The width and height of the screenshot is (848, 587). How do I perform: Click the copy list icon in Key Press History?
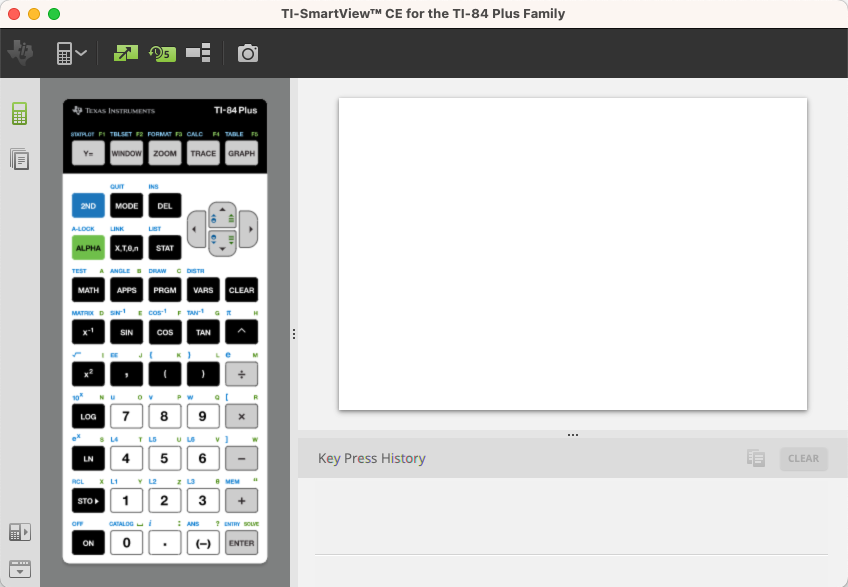[756, 458]
